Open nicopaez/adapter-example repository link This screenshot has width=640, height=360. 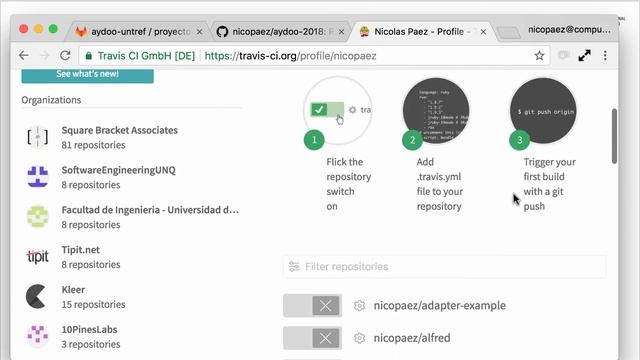tap(440, 305)
